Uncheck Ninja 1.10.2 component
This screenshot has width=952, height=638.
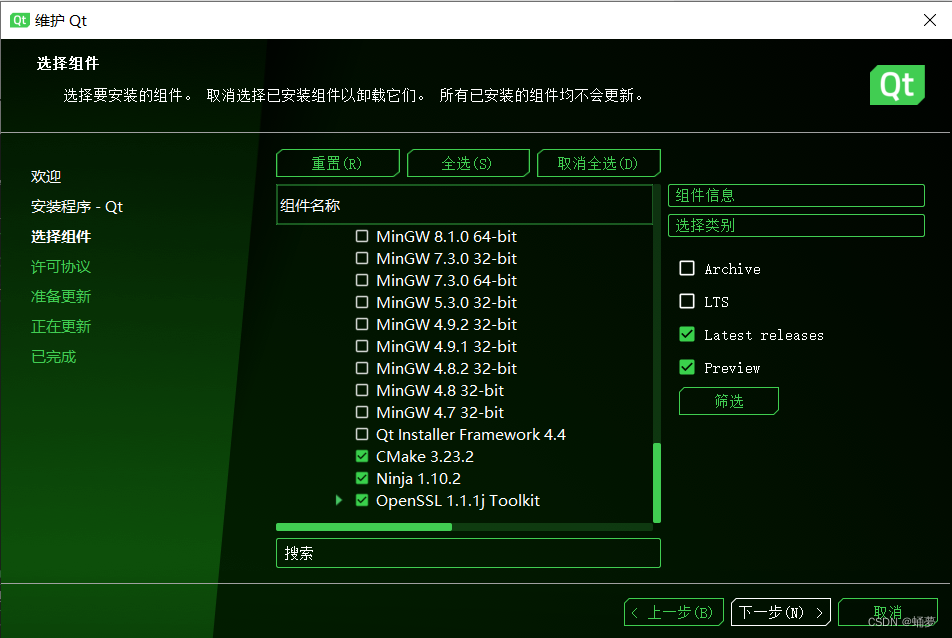(362, 478)
